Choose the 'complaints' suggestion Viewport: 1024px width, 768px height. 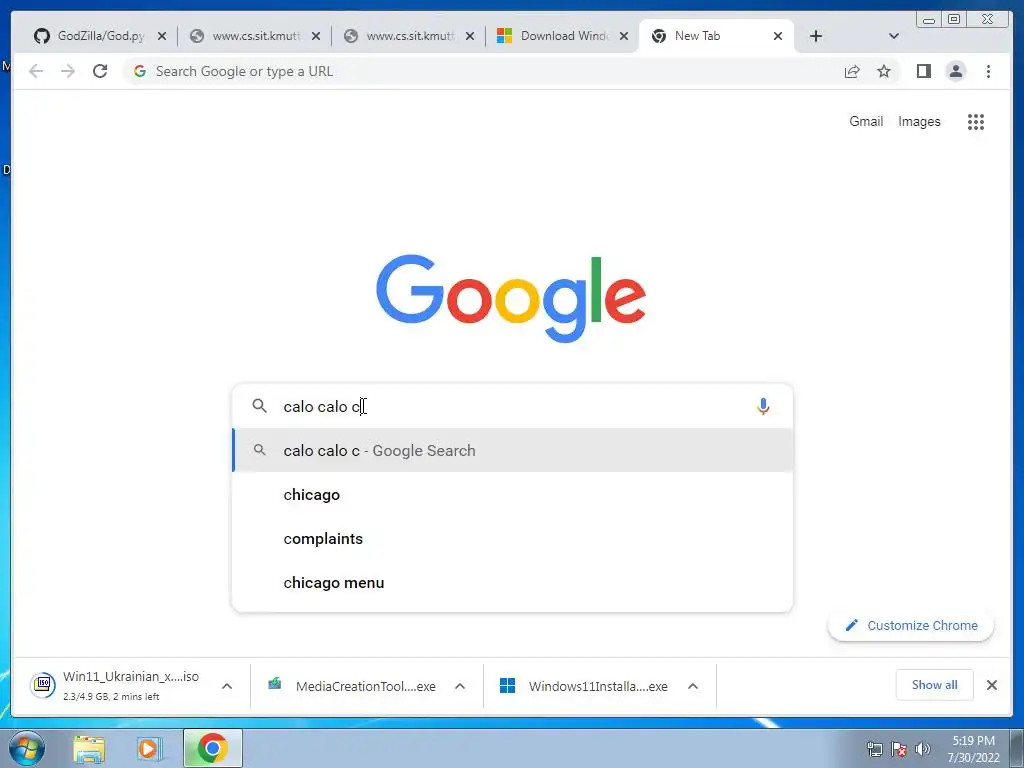tap(513, 539)
